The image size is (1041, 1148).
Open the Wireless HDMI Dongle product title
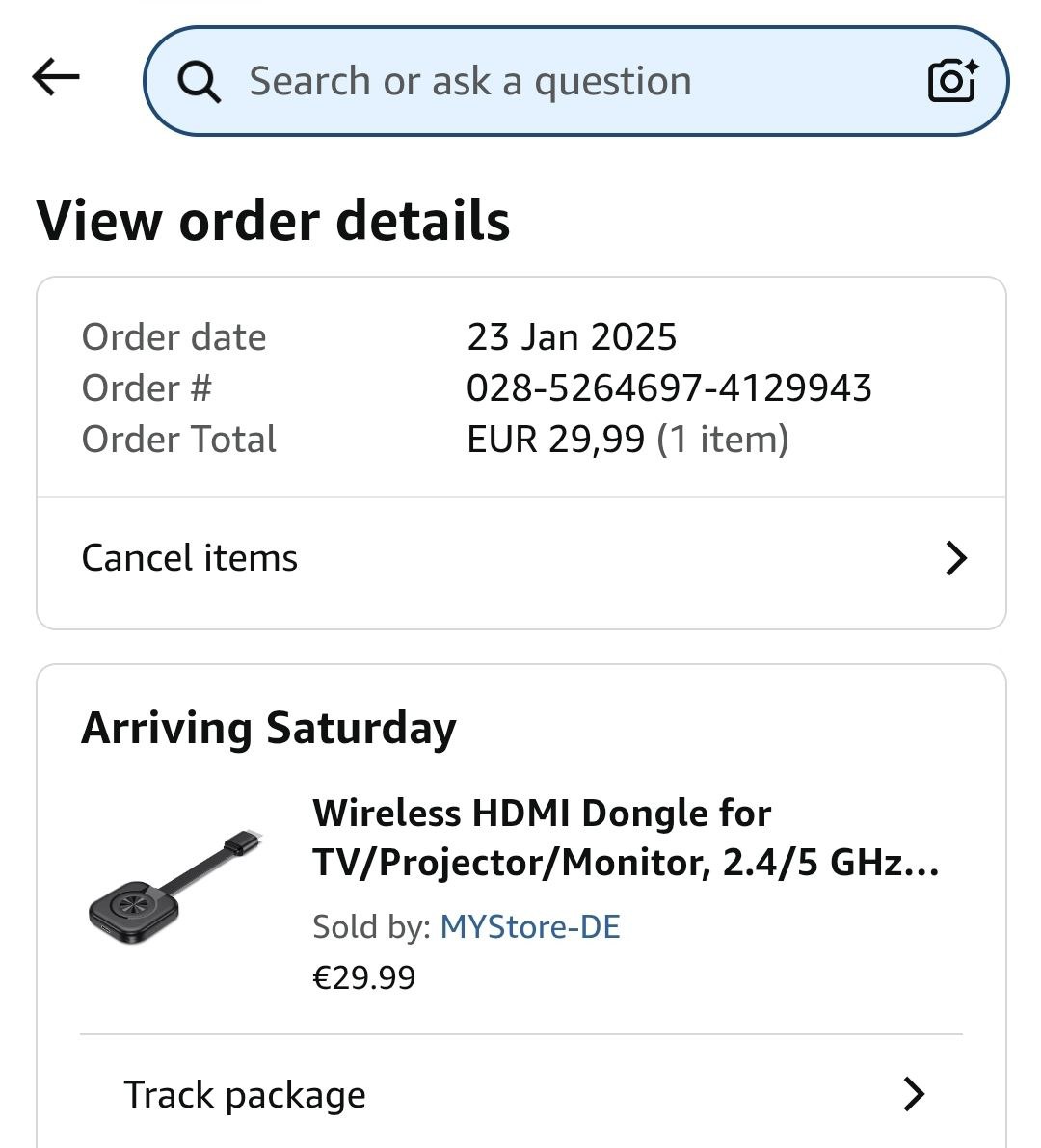tap(625, 838)
